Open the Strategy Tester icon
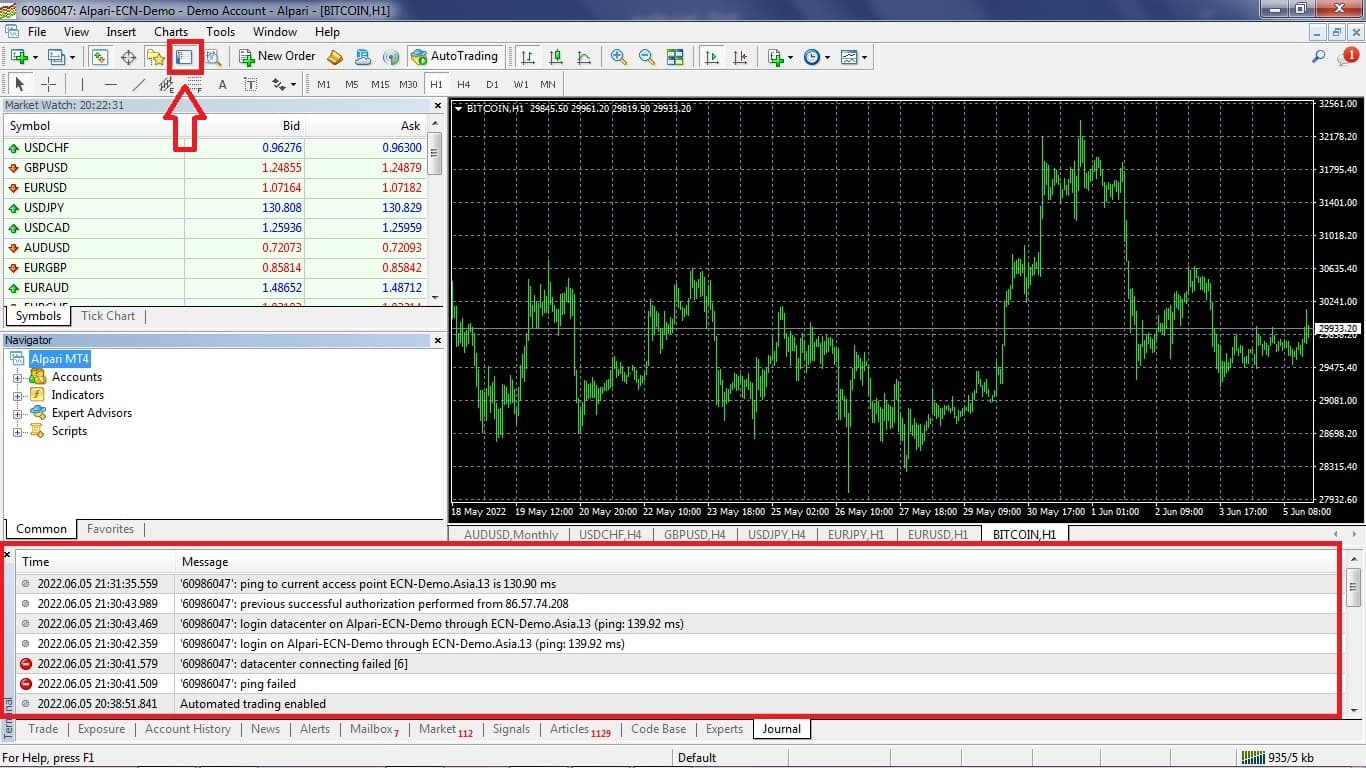The width and height of the screenshot is (1366, 768). (x=213, y=57)
